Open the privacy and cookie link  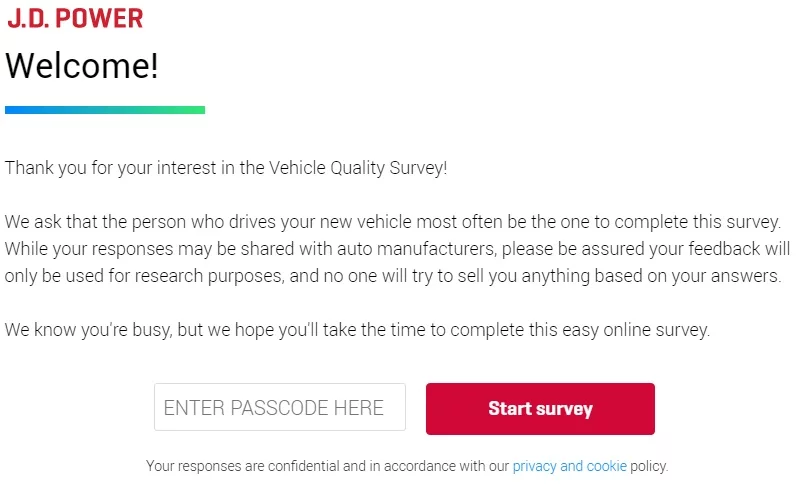(569, 466)
